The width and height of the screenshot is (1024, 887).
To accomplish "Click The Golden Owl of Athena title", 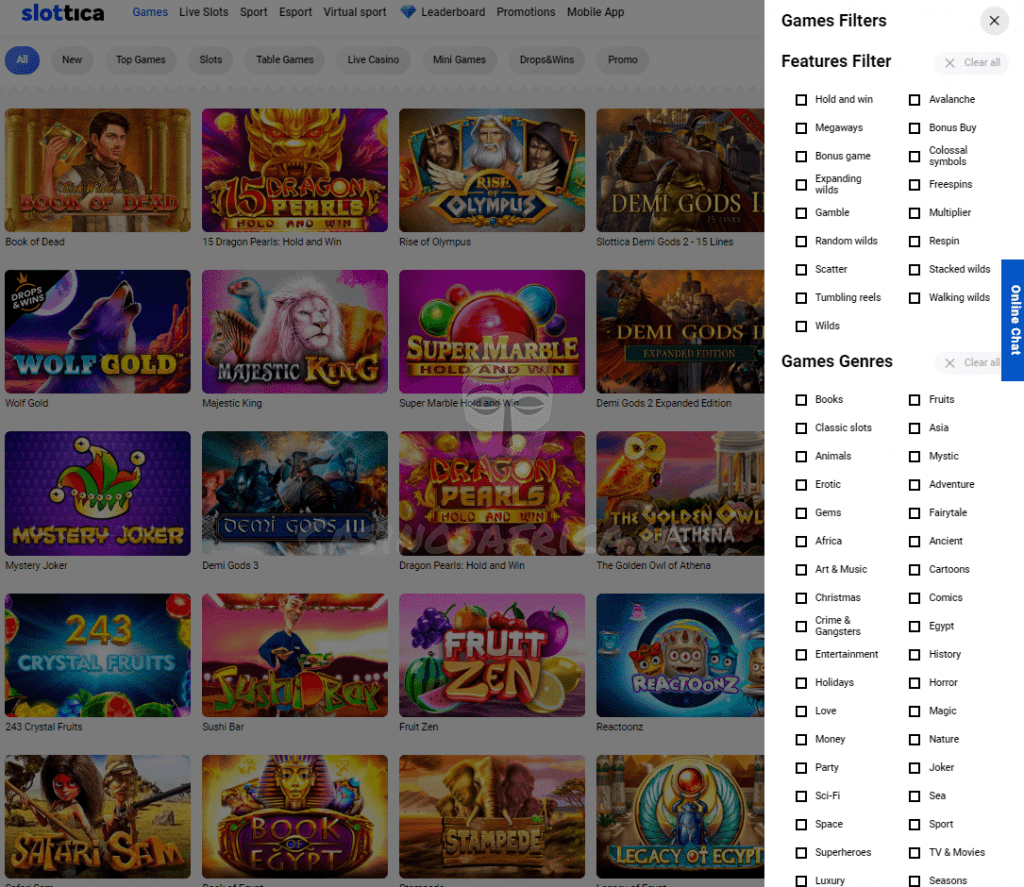I will [653, 566].
